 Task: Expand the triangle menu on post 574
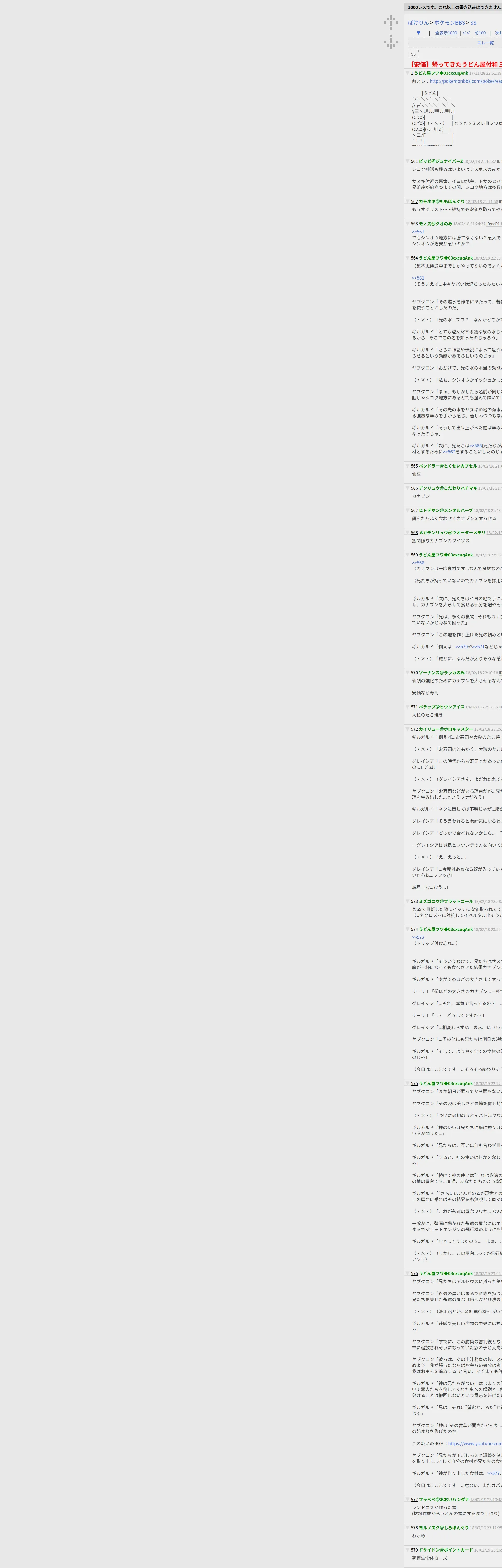pyautogui.click(x=408, y=930)
